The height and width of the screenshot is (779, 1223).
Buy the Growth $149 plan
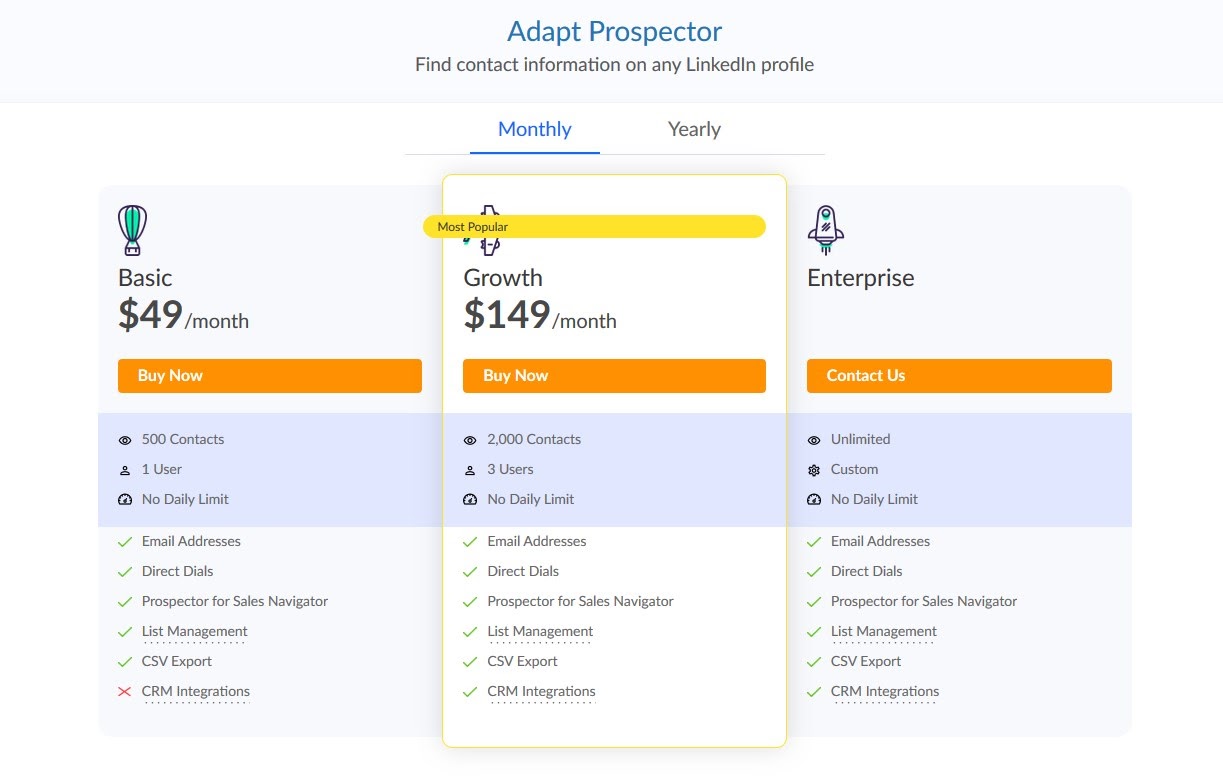(x=614, y=376)
